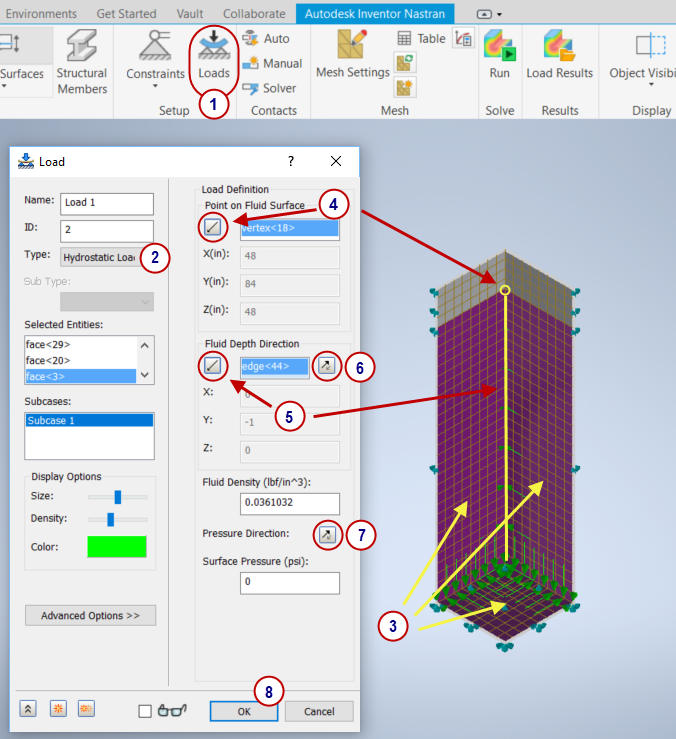Adjust the Size display slider
The height and width of the screenshot is (739, 676).
(118, 497)
